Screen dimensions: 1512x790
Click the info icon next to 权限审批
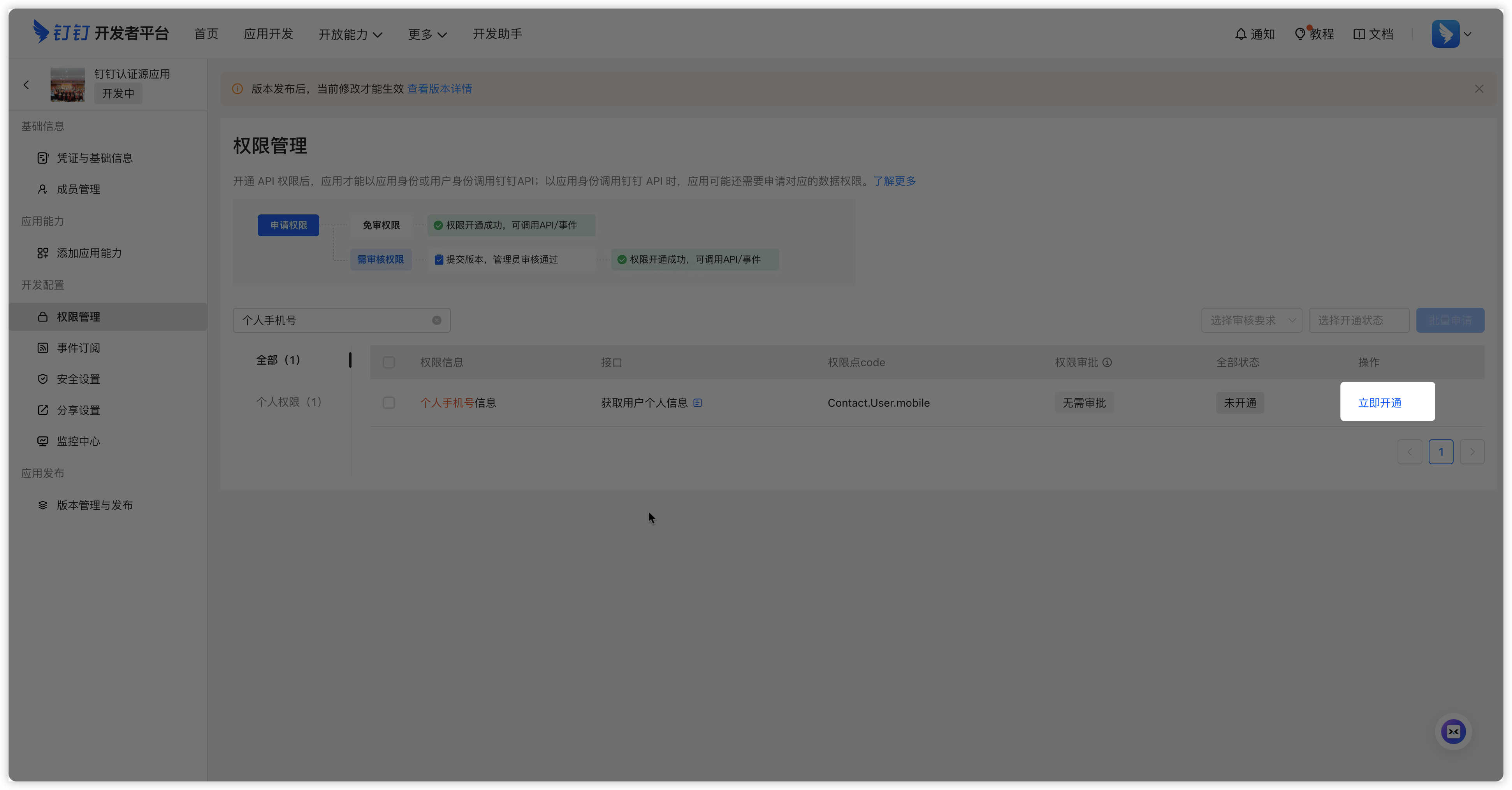[x=1107, y=362]
